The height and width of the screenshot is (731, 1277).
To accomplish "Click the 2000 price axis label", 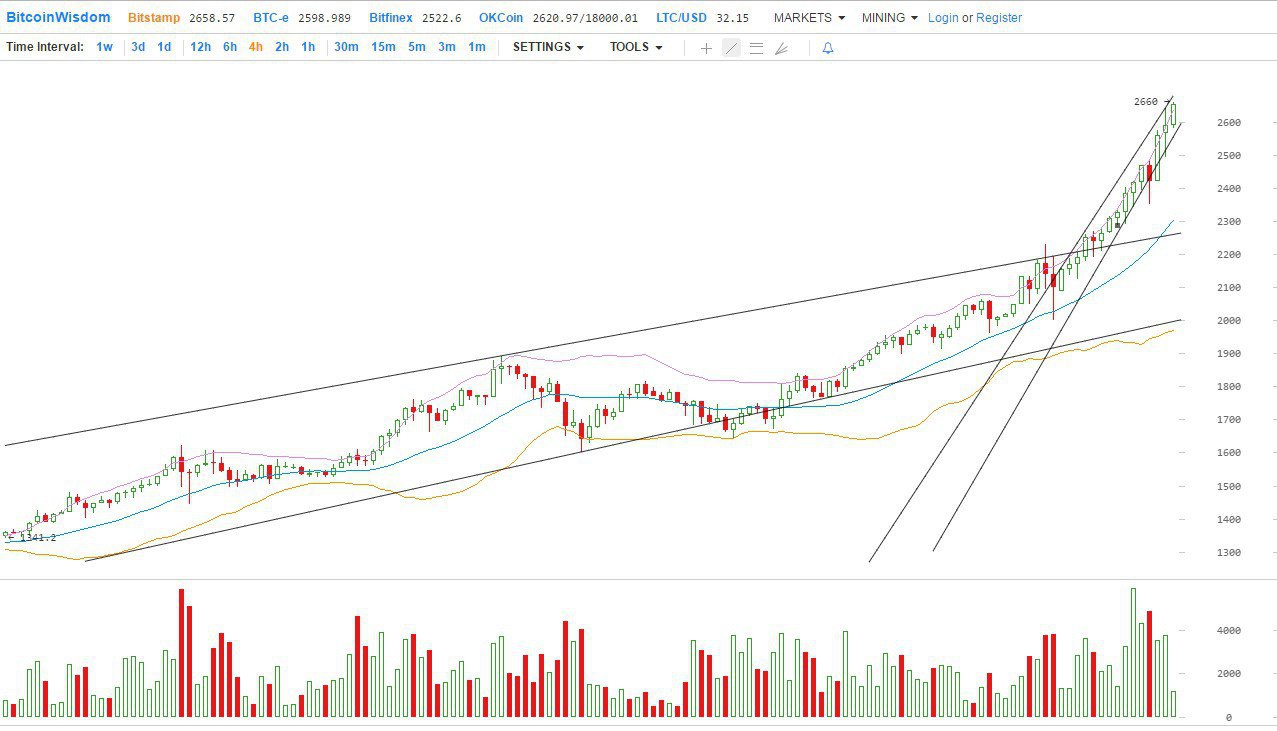I will point(1229,321).
